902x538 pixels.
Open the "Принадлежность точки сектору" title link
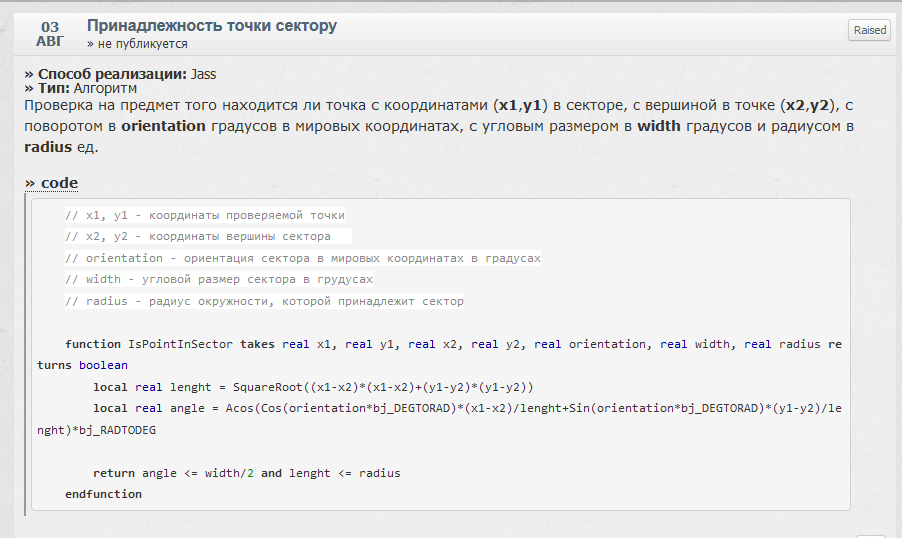click(x=212, y=26)
